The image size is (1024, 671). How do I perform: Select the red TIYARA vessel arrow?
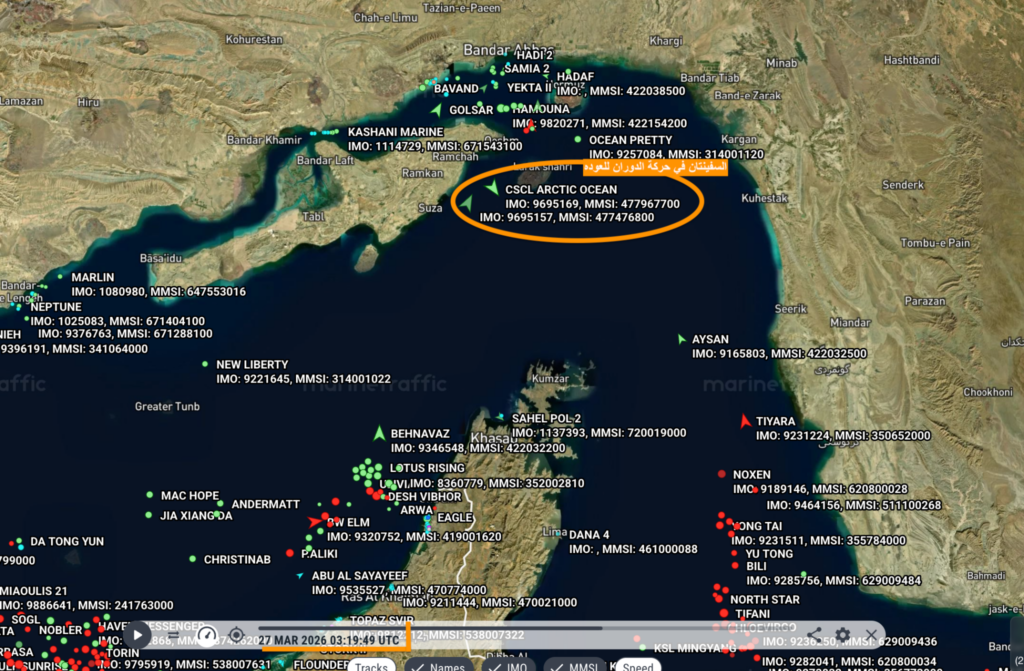coord(745,421)
